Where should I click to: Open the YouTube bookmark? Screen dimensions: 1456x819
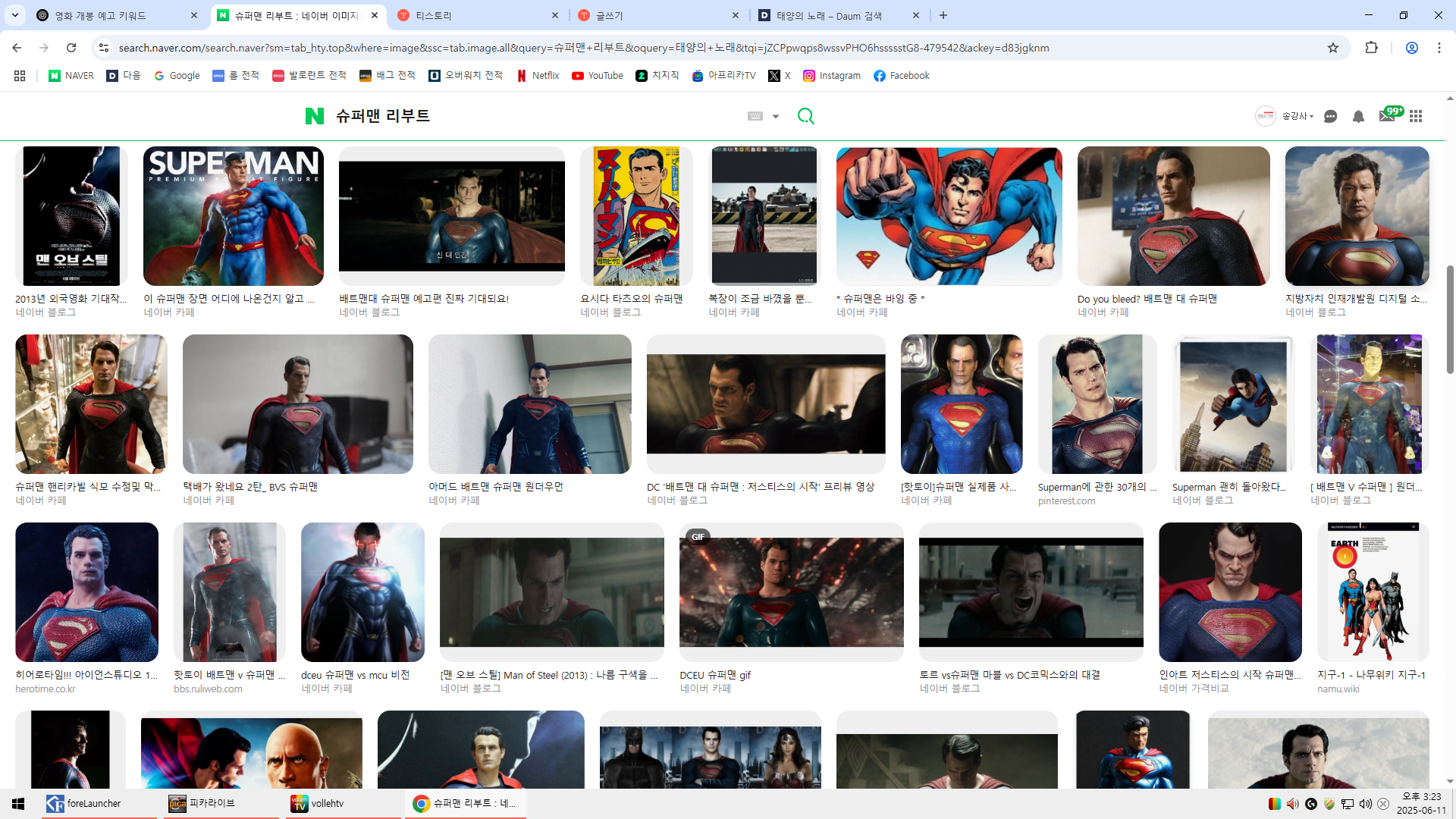tap(598, 76)
